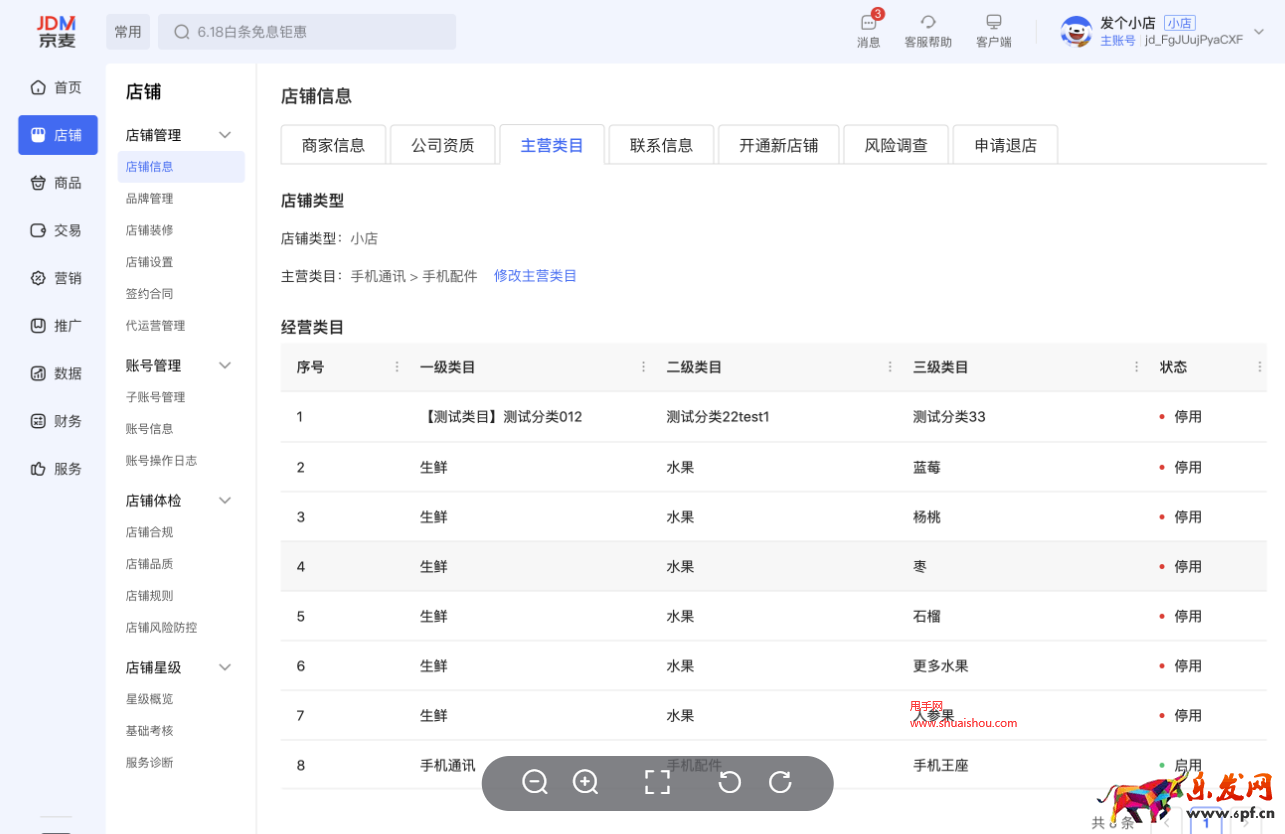Click cell 测试分类22test1
The height and width of the screenshot is (834, 1285).
pos(718,417)
